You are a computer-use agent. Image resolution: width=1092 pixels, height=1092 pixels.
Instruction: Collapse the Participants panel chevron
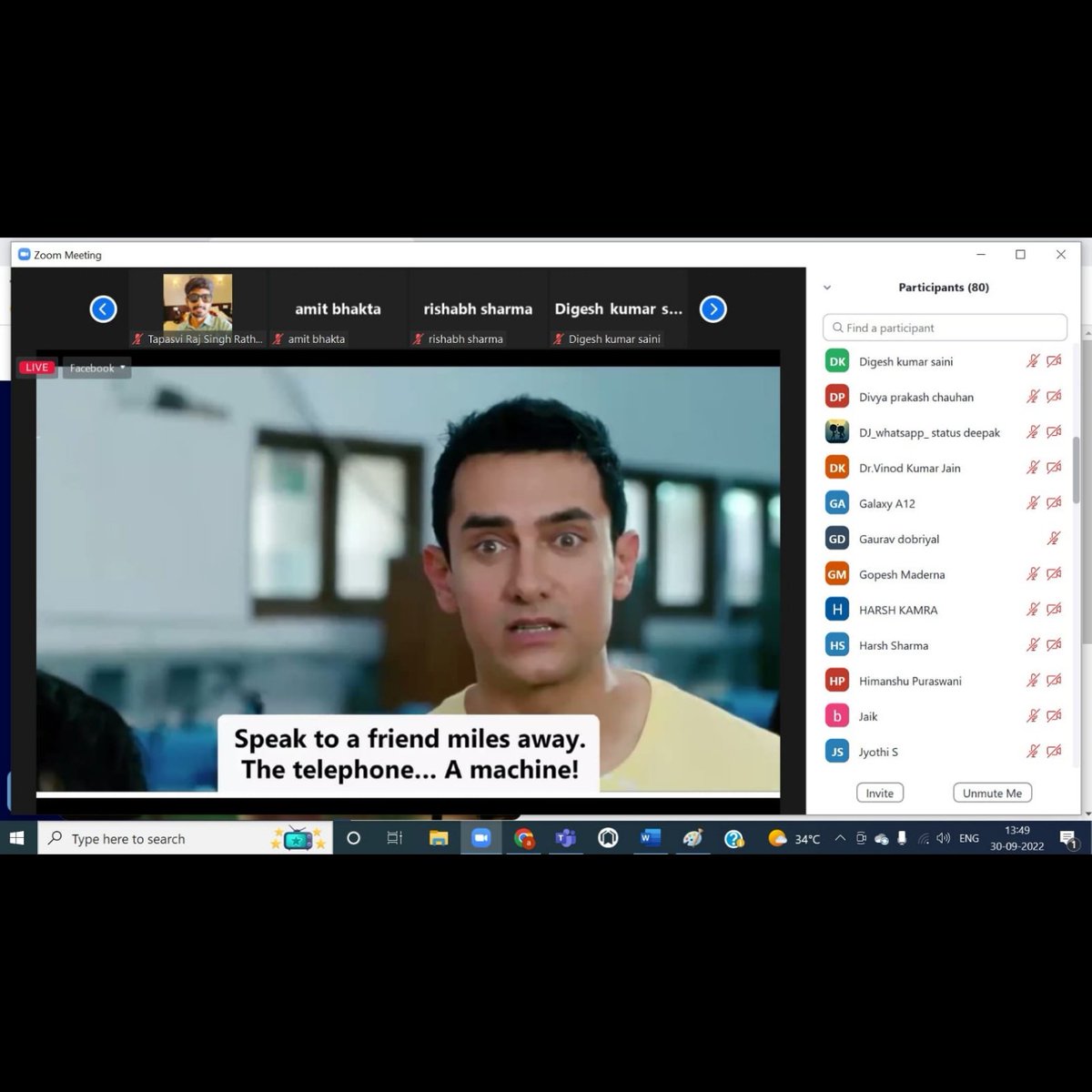pyautogui.click(x=827, y=288)
